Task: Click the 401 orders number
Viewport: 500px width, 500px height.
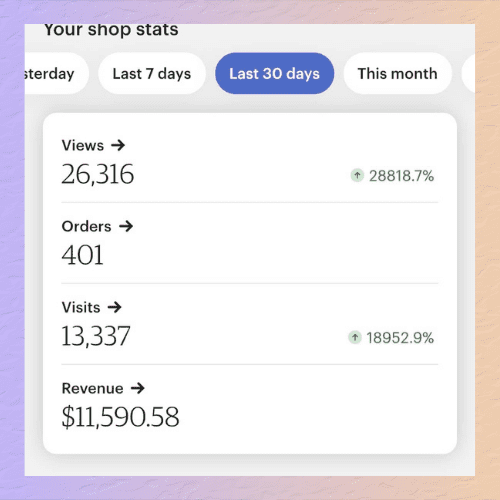Action: (82, 255)
